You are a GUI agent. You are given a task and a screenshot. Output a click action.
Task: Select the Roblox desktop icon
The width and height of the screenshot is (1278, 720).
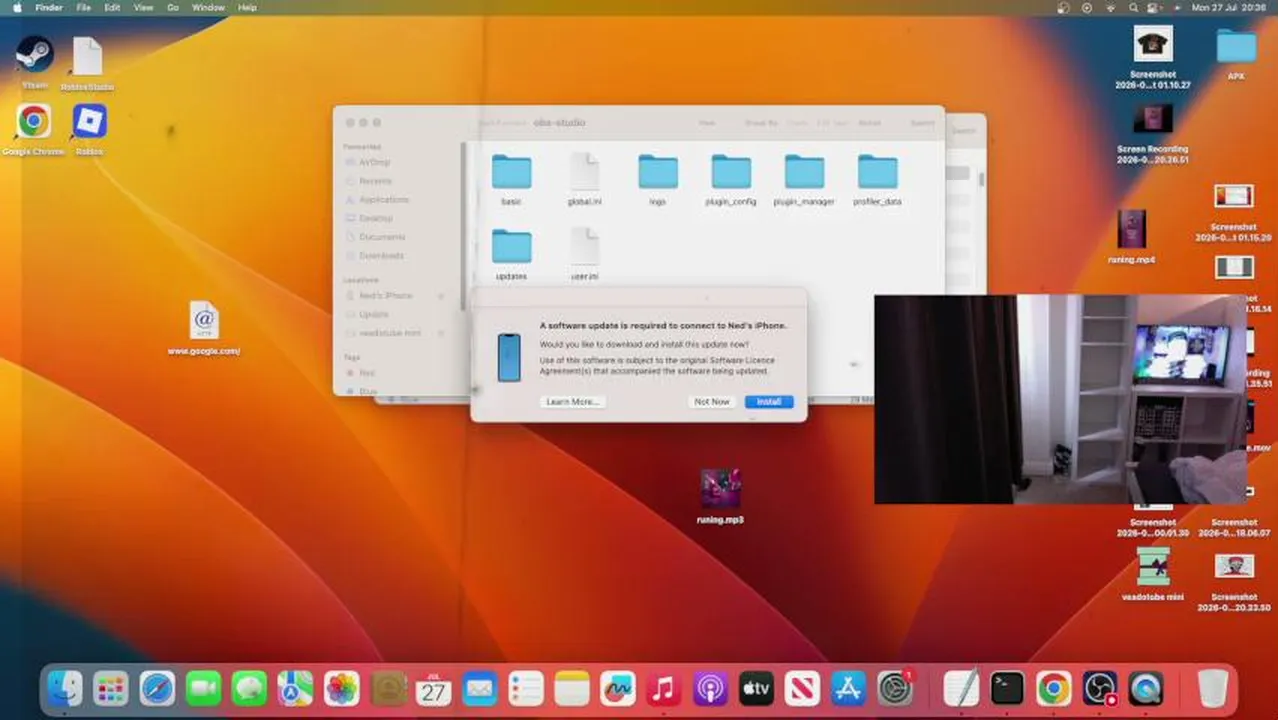[x=89, y=130]
